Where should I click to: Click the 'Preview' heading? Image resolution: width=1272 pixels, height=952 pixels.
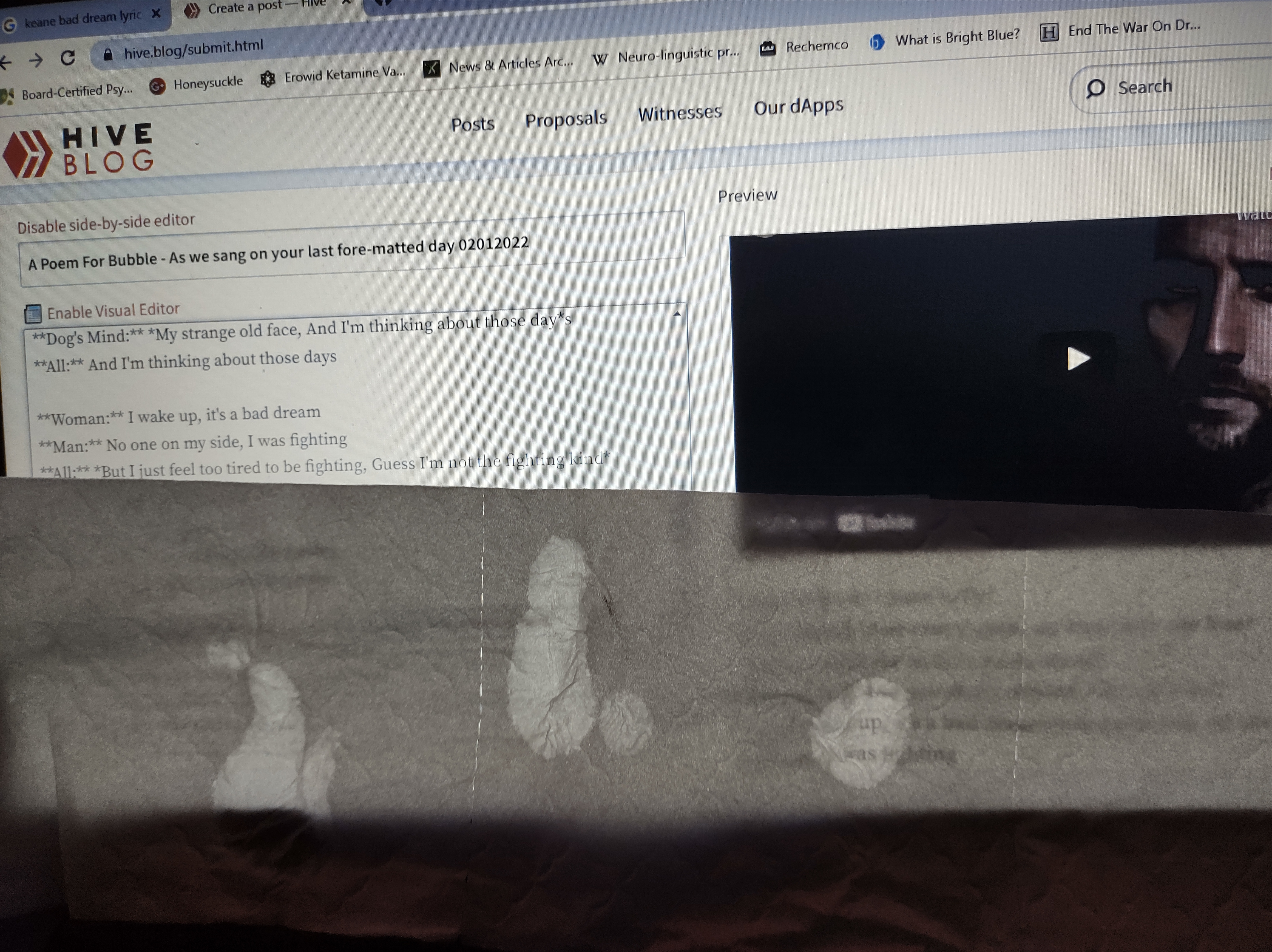[x=748, y=195]
